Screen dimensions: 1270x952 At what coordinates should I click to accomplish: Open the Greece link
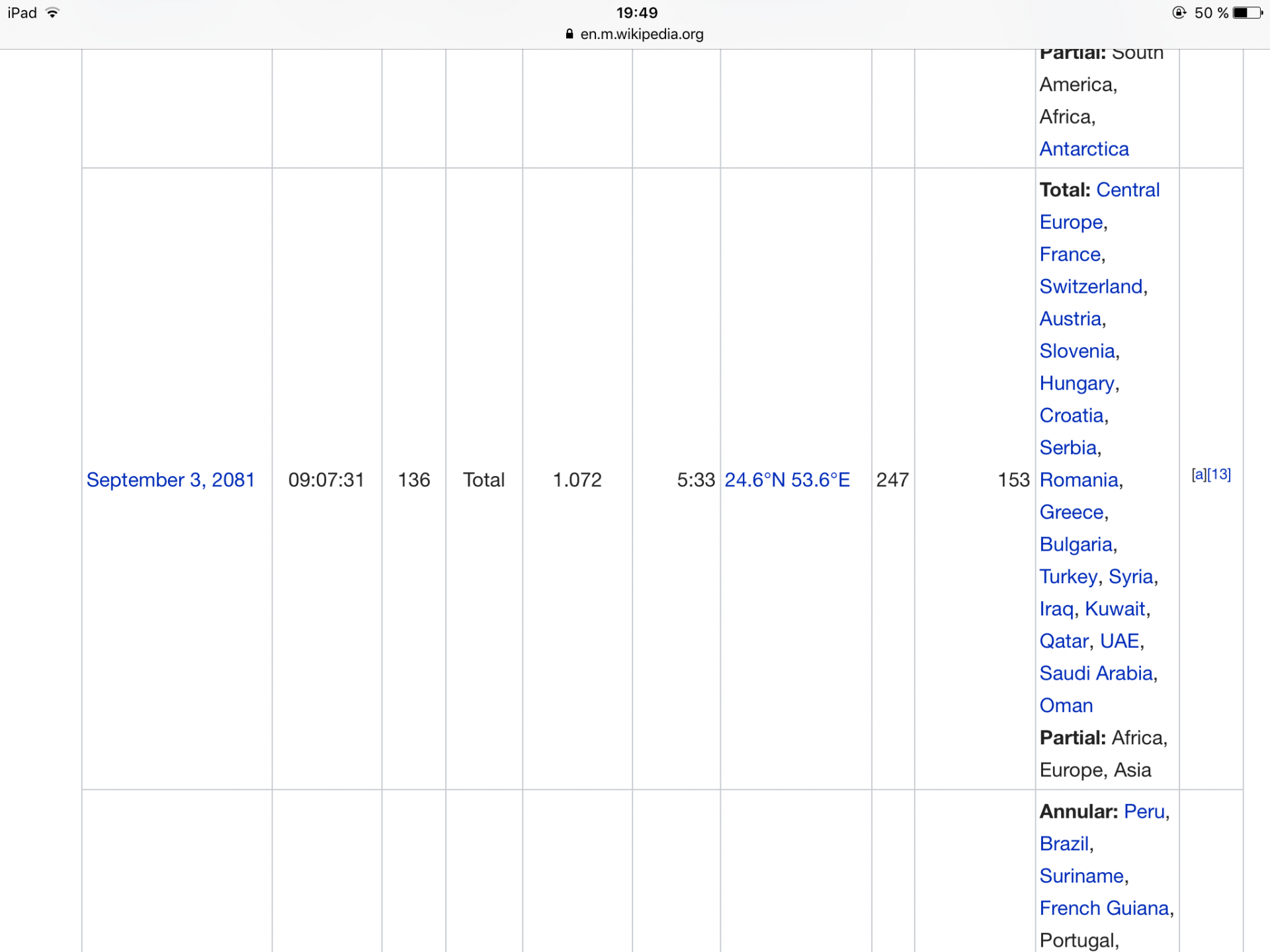coord(1072,512)
